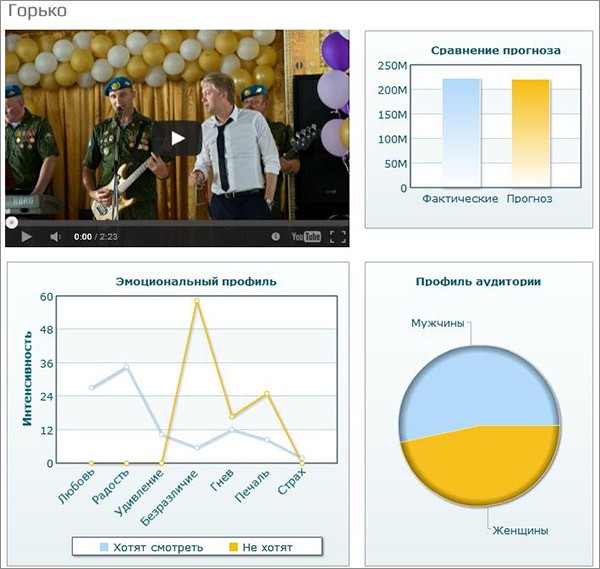This screenshot has height=569, width=600.
Task: Click the 0:00 / 2:23 time display
Action: pyautogui.click(x=96, y=237)
